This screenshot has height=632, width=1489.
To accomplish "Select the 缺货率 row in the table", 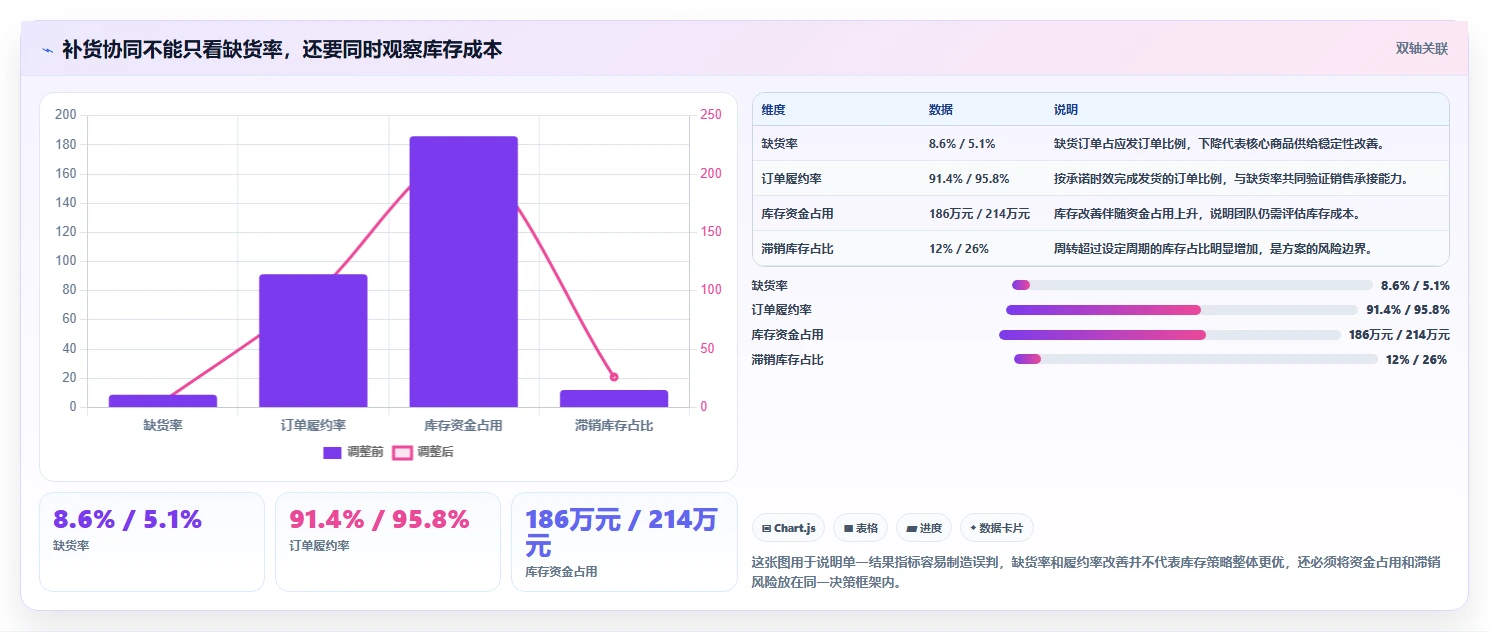I will pos(1100,144).
